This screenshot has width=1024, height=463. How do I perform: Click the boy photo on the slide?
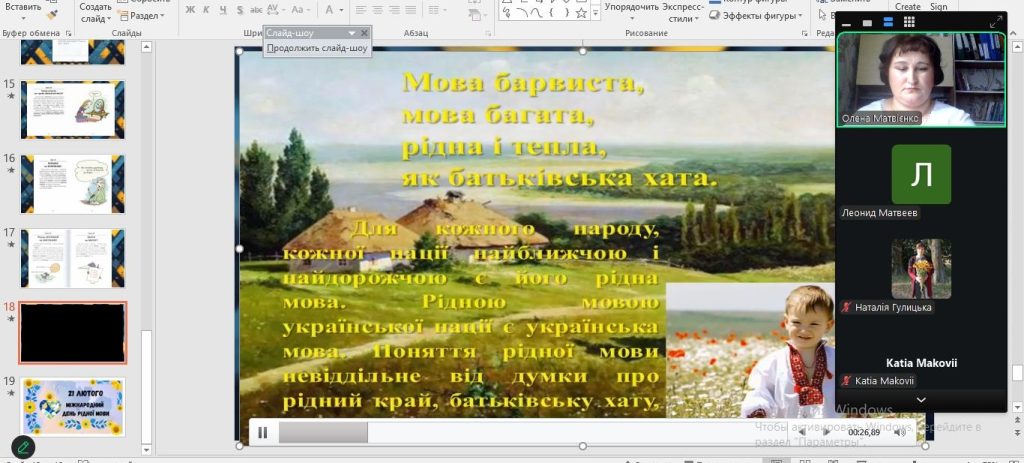[x=751, y=351]
